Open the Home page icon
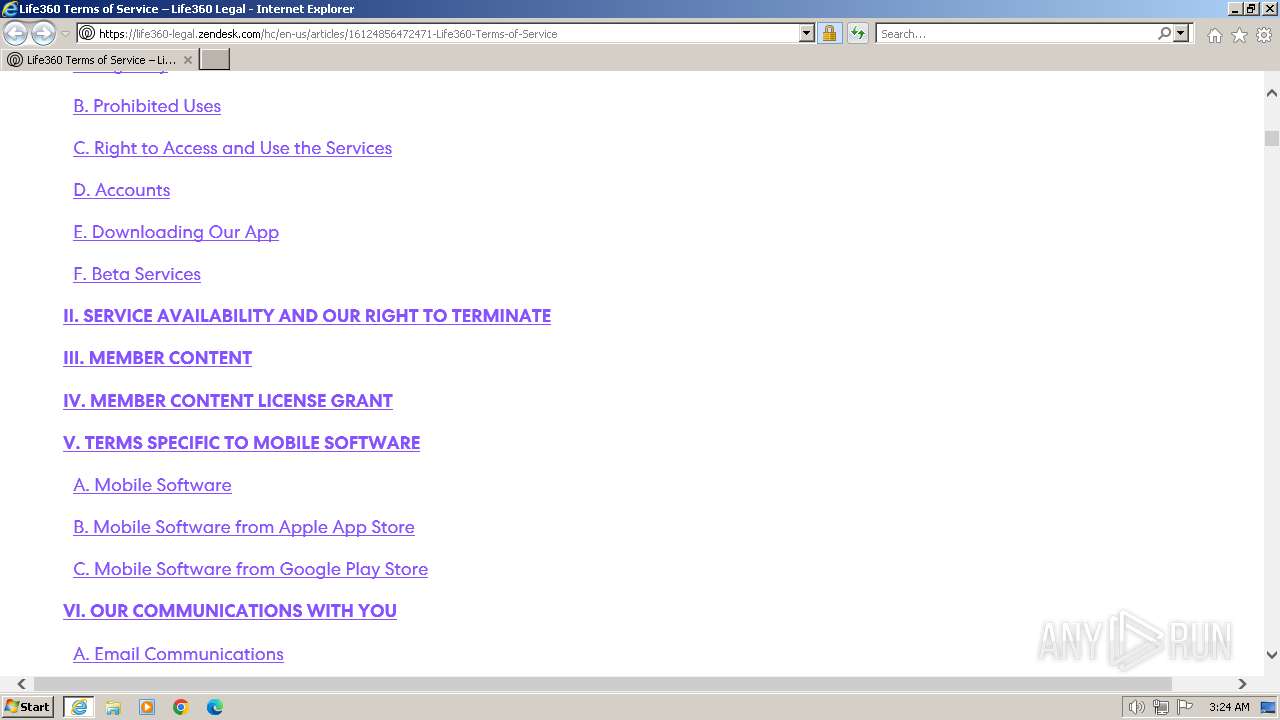This screenshot has width=1280, height=720. [1214, 35]
